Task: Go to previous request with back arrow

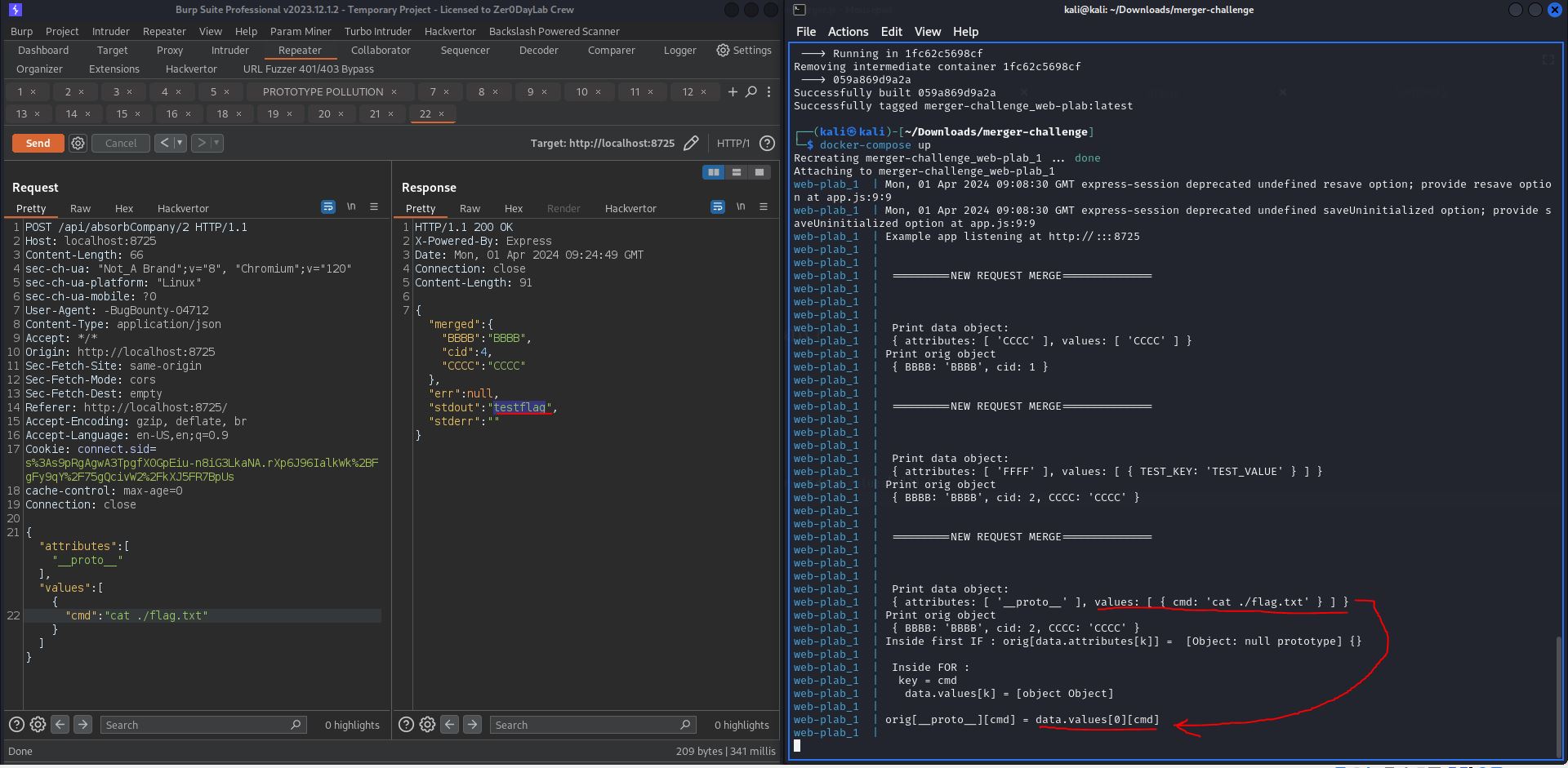Action: [164, 143]
